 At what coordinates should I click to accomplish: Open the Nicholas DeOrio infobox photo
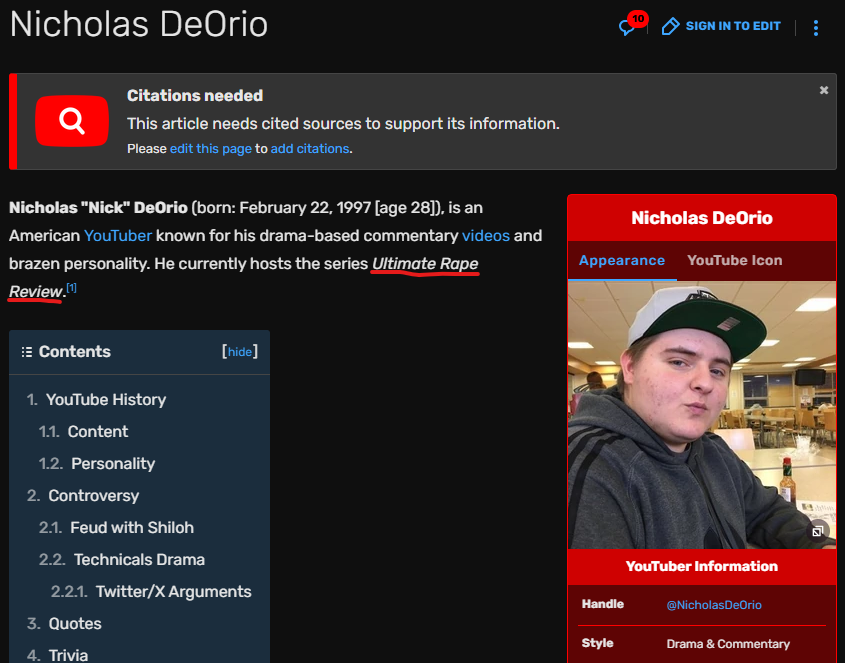(x=702, y=415)
